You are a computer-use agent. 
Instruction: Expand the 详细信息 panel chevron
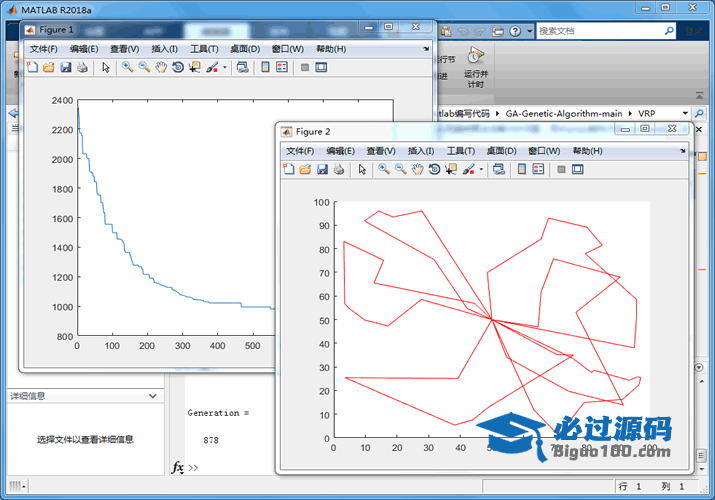pos(153,396)
